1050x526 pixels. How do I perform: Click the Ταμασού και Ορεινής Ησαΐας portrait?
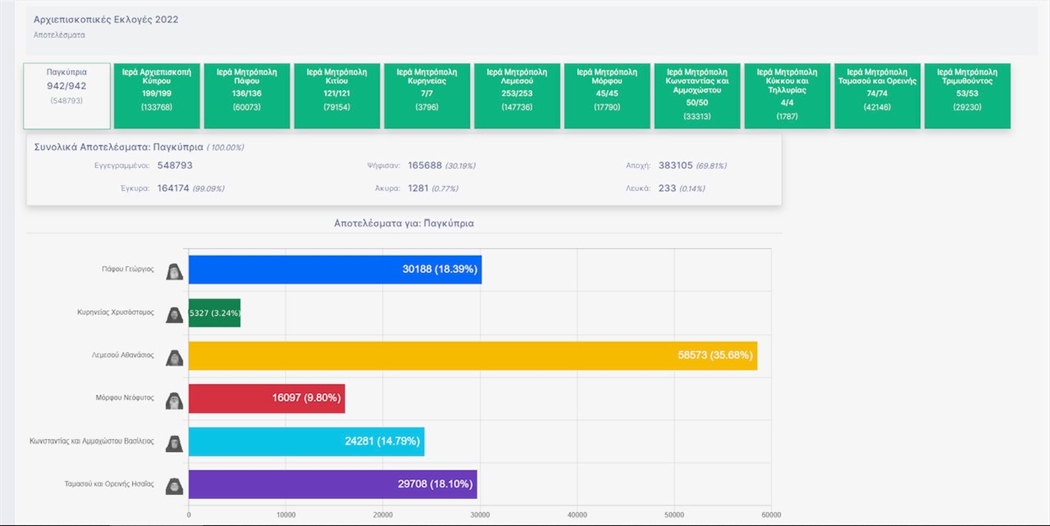174,486
